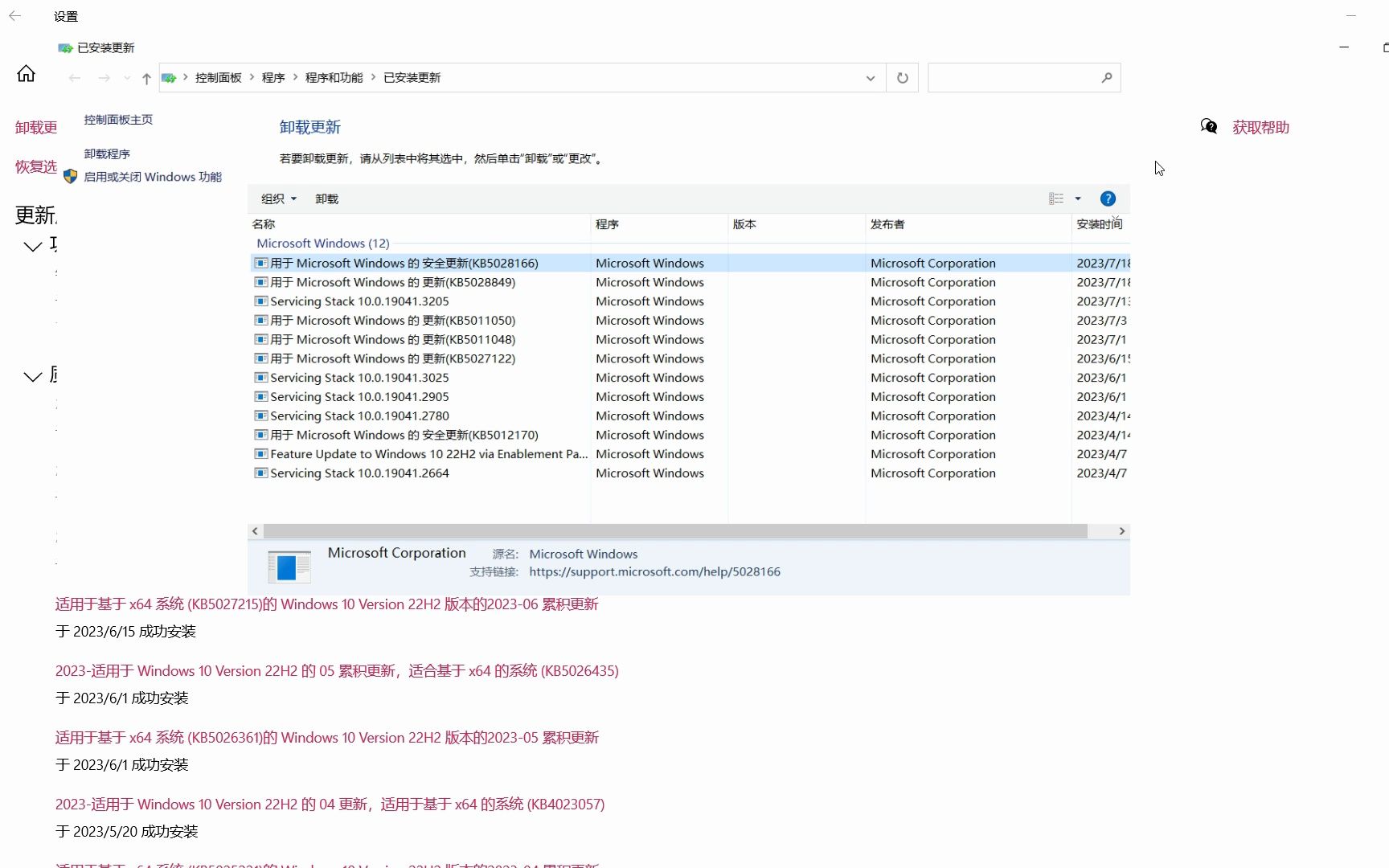
Task: Open 启用或关闭 Windows 功能 link
Action: (153, 177)
